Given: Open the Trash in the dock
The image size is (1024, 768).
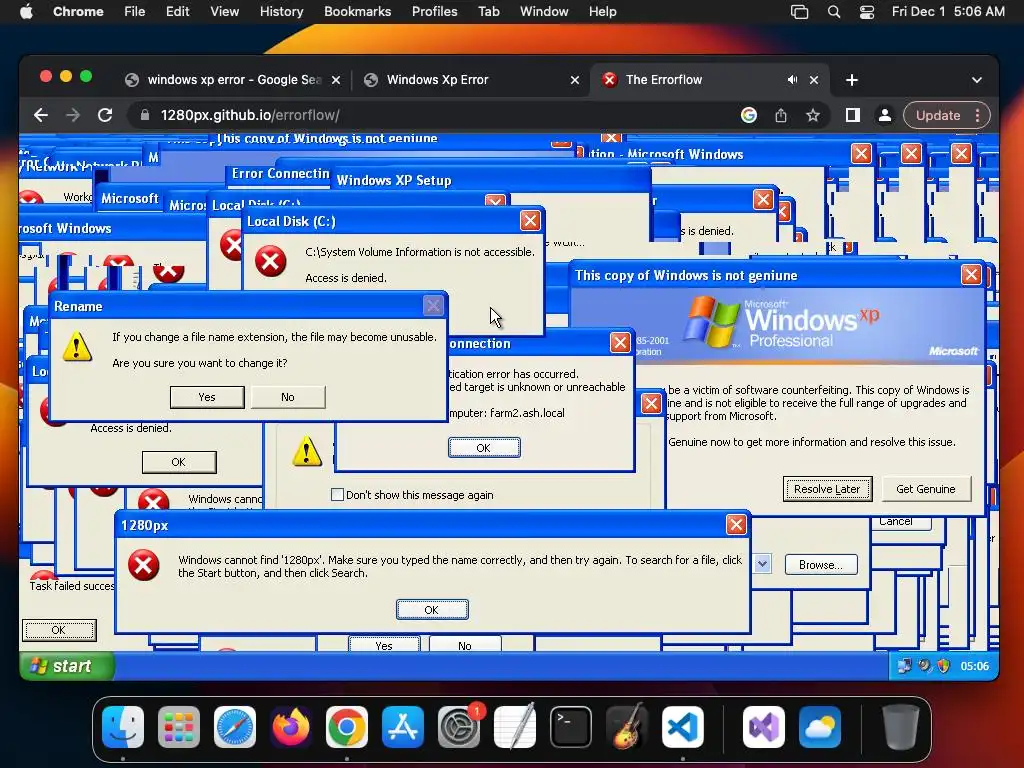Looking at the screenshot, I should tap(900, 727).
